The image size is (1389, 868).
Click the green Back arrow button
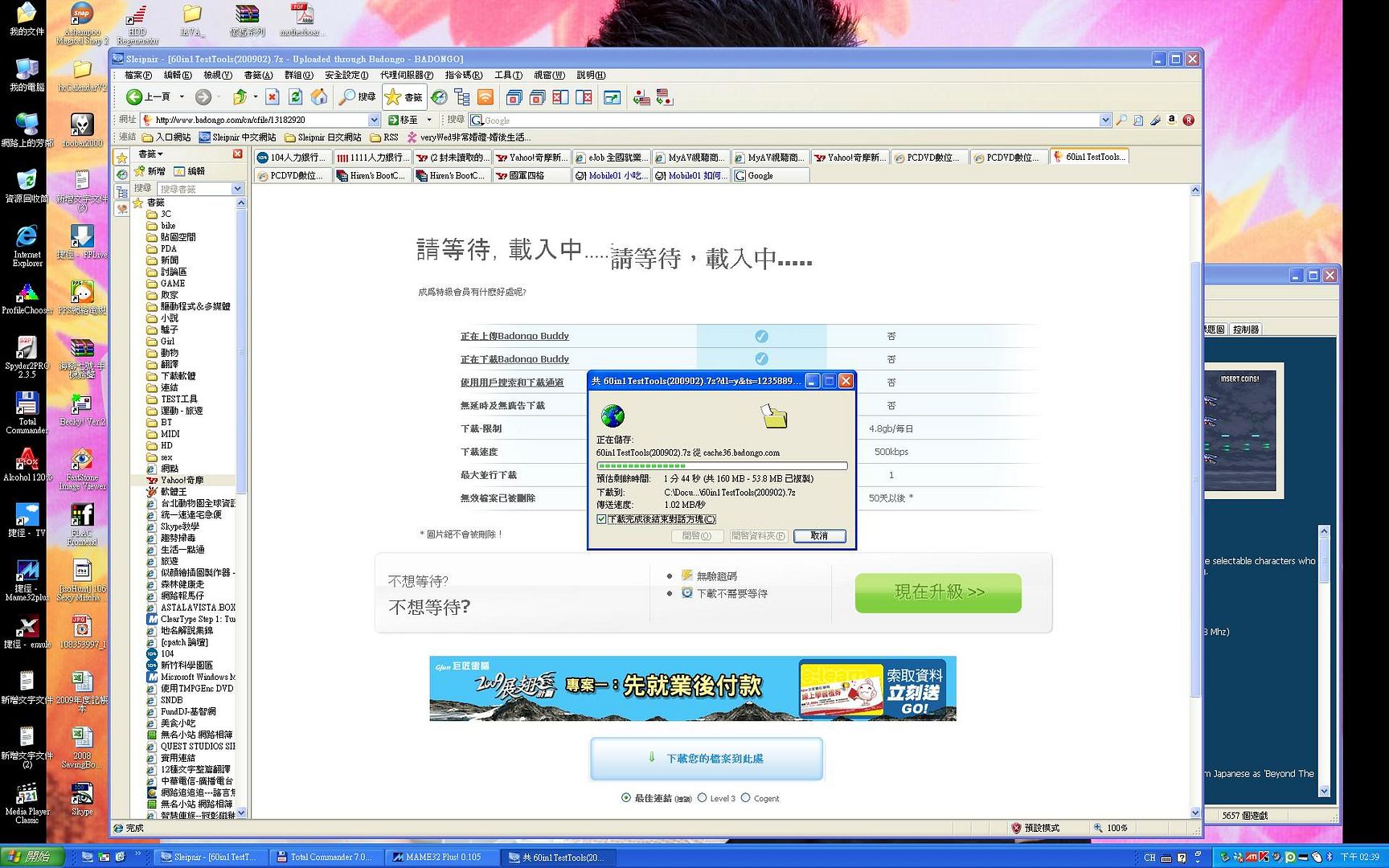pyautogui.click(x=135, y=97)
